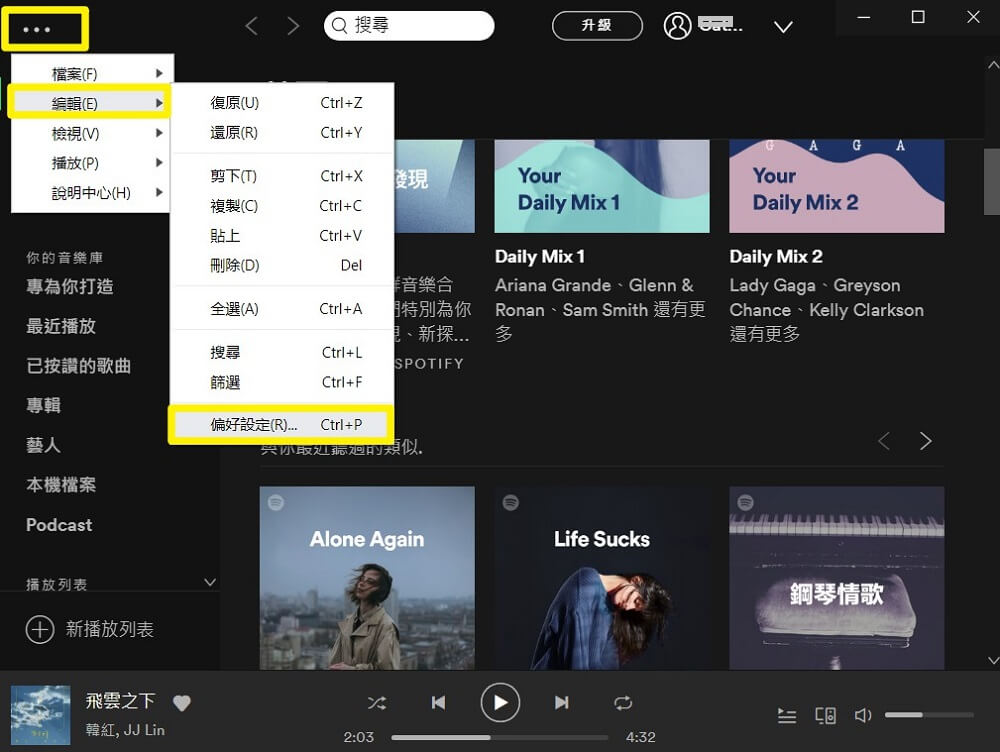This screenshot has height=752, width=1000.
Task: Mute with the speaker icon
Action: tap(863, 716)
